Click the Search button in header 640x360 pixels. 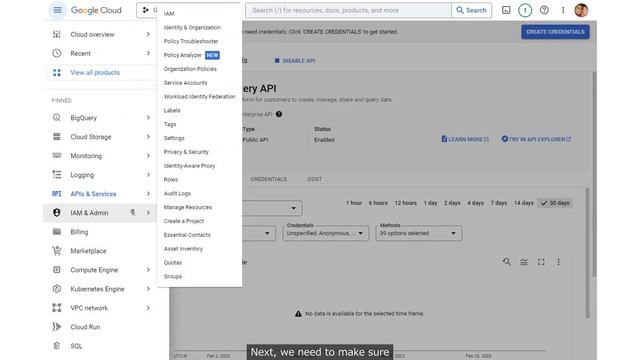(x=471, y=10)
